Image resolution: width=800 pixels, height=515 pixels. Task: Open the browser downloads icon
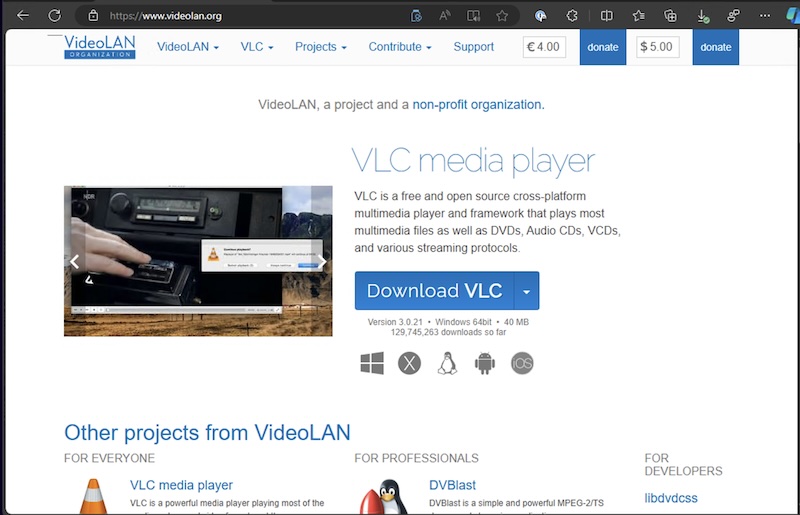pos(704,16)
